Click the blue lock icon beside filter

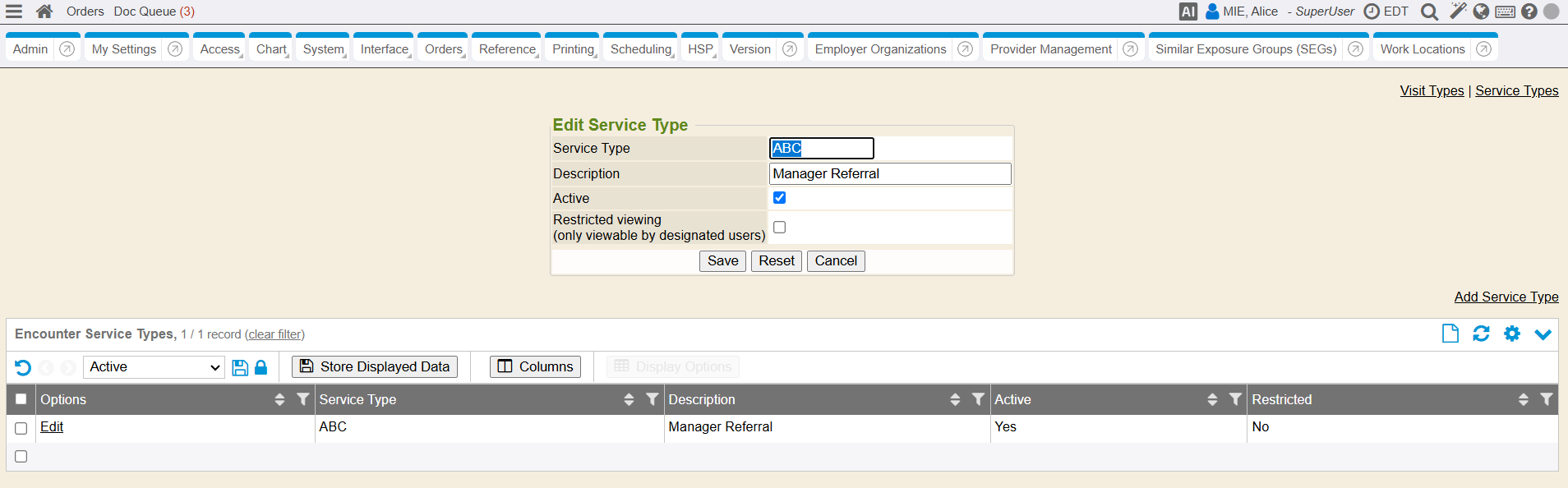point(261,367)
